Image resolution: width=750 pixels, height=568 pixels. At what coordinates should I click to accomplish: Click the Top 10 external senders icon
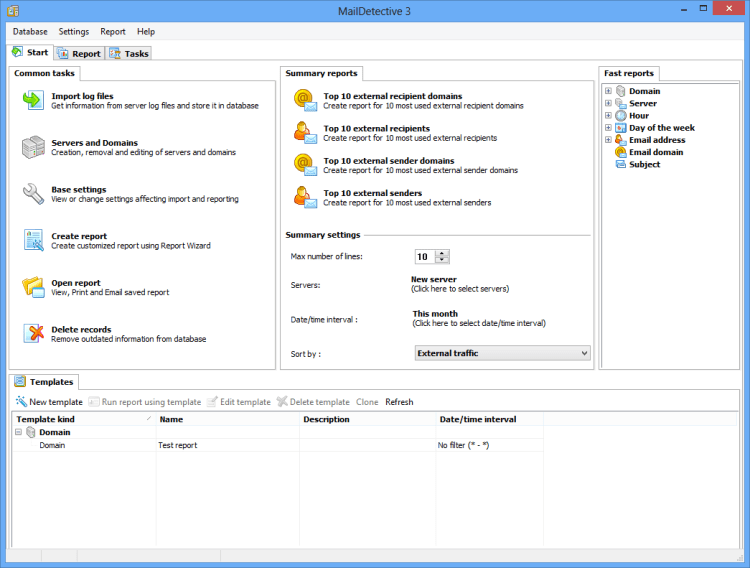305,197
